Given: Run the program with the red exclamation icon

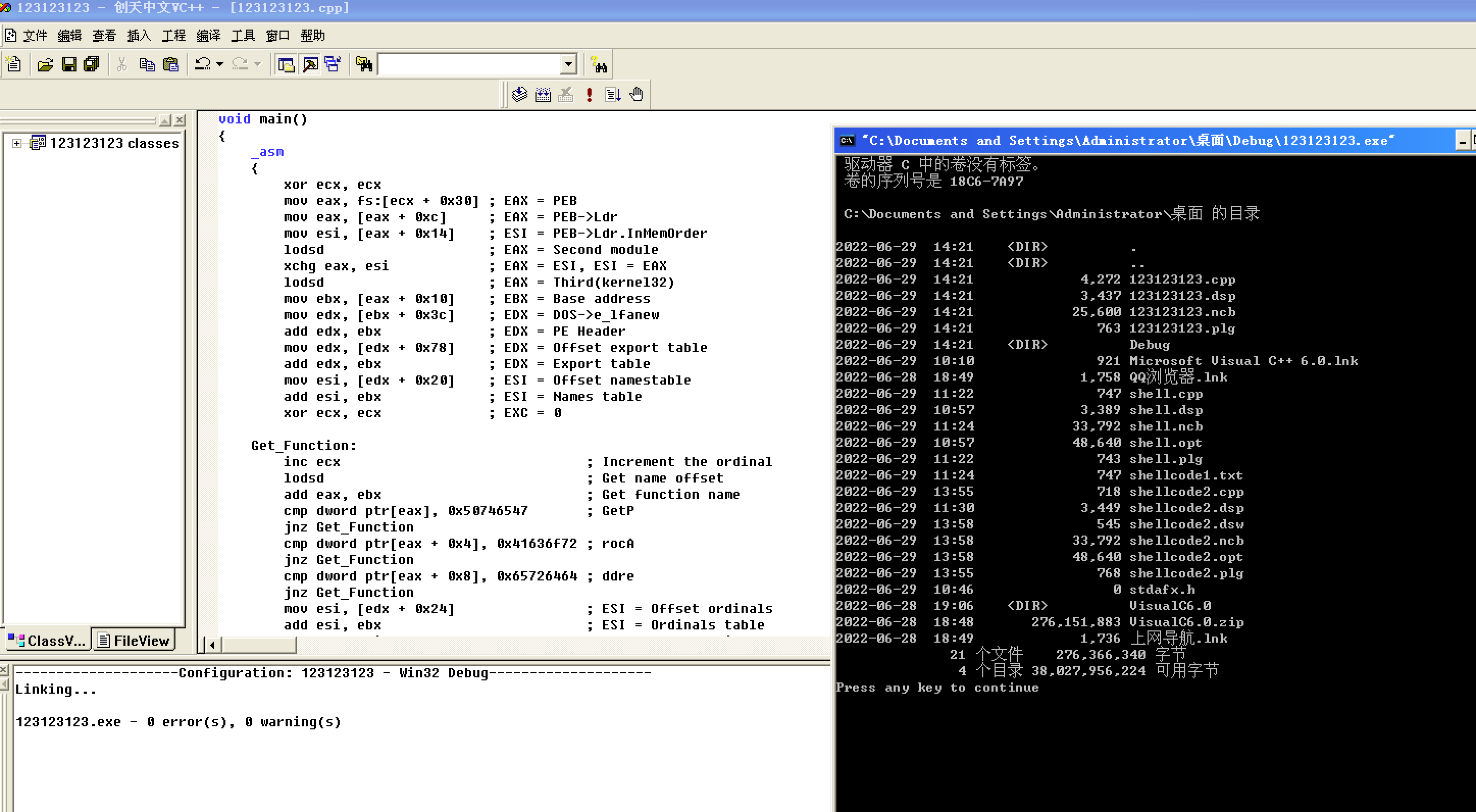Looking at the screenshot, I should point(589,94).
